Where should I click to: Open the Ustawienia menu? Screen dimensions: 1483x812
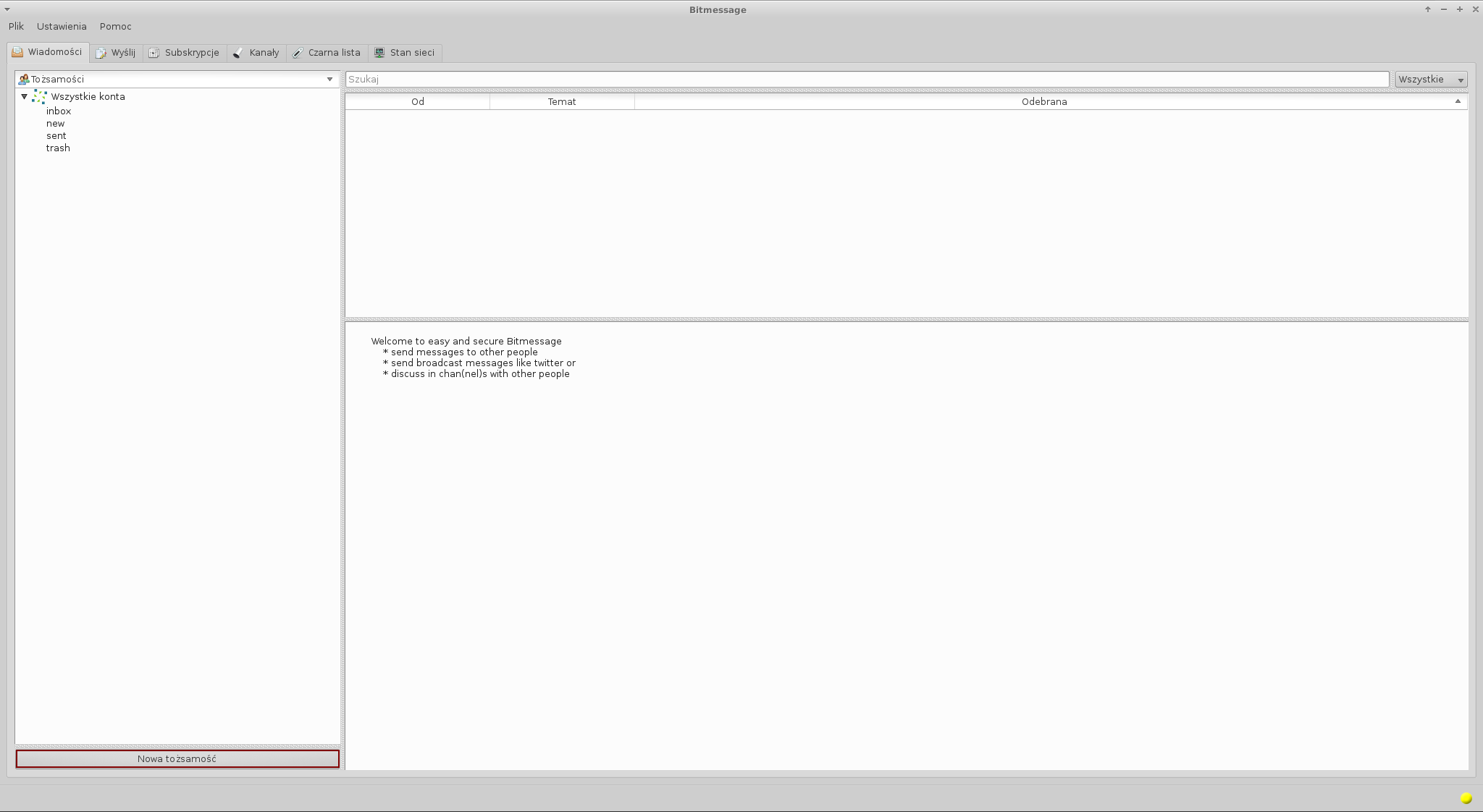click(62, 26)
